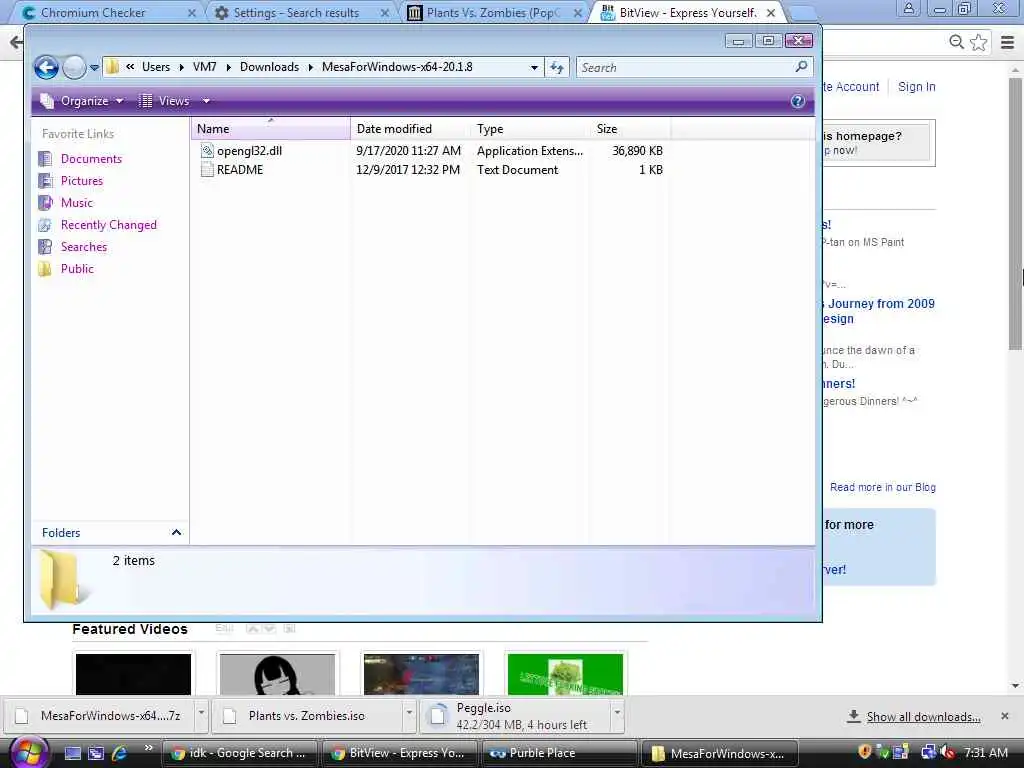The image size is (1024, 768).
Task: Sort by the Size column header
Action: [x=630, y=129]
